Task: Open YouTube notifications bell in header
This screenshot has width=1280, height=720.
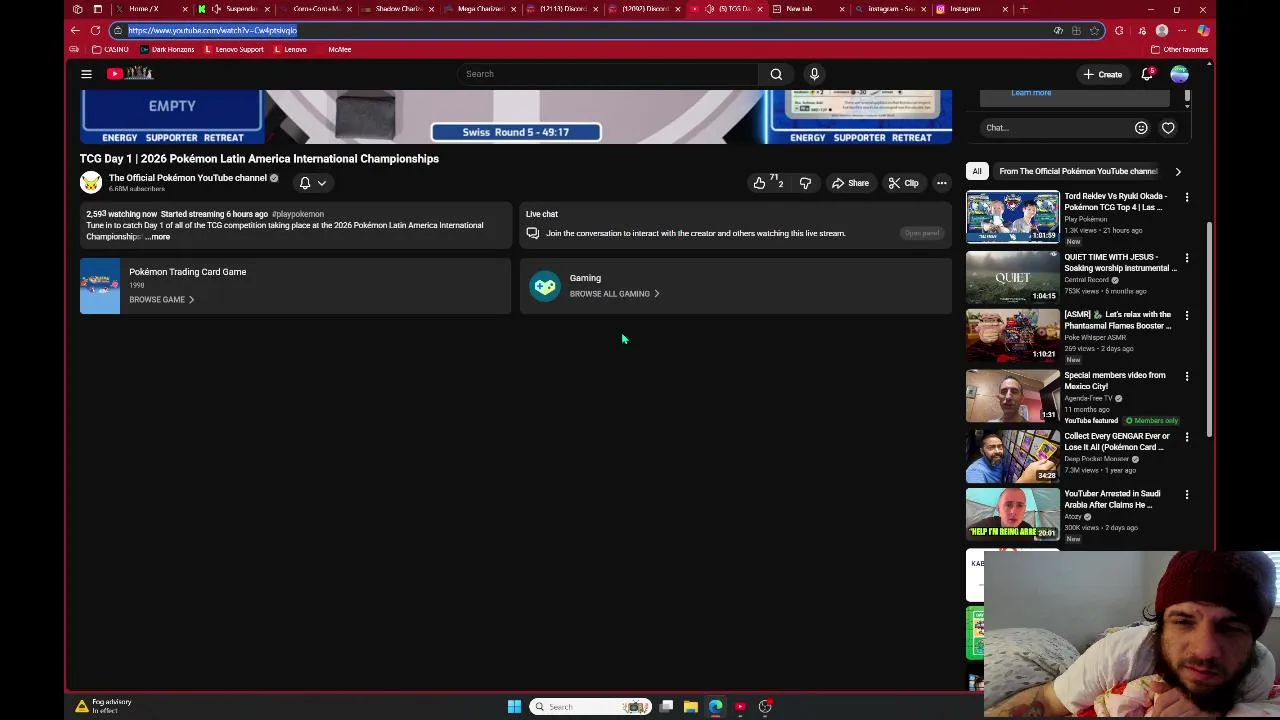Action: coord(1147,74)
